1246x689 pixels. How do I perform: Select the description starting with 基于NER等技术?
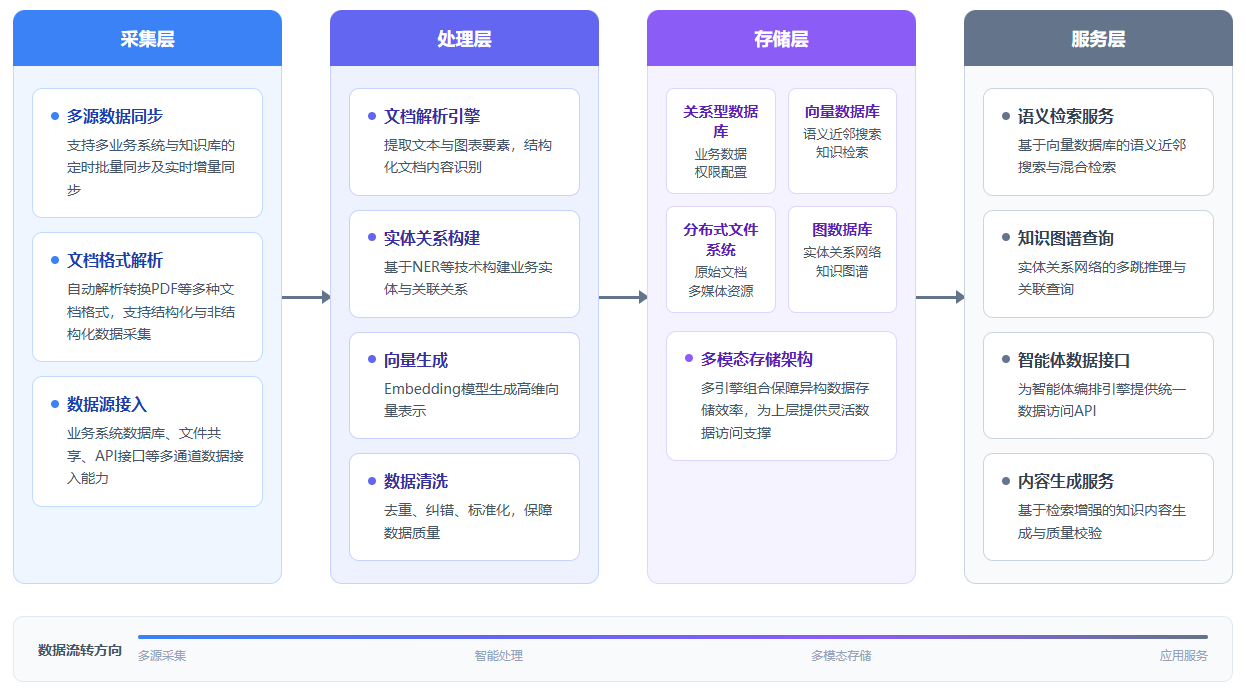[468, 278]
